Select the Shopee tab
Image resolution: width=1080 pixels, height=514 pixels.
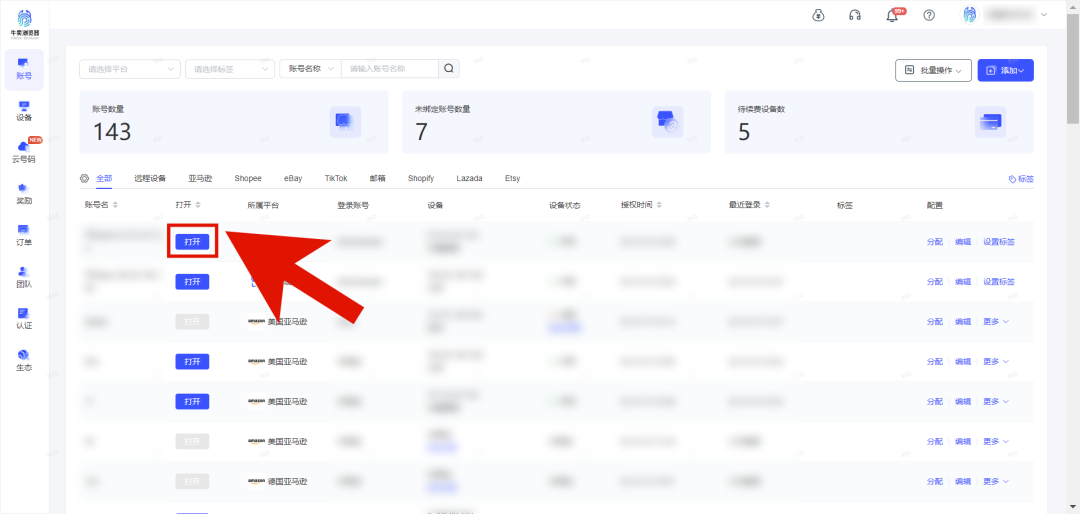248,178
